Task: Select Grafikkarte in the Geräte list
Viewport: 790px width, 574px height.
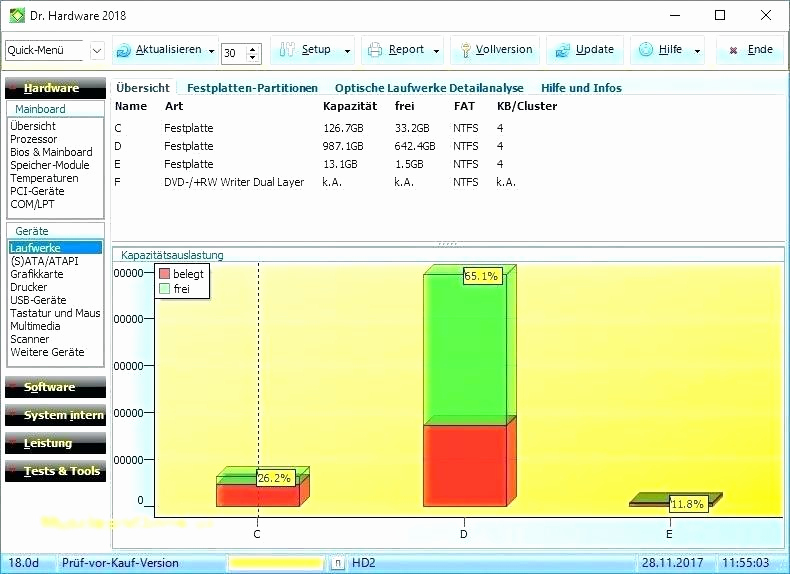Action: [x=36, y=273]
